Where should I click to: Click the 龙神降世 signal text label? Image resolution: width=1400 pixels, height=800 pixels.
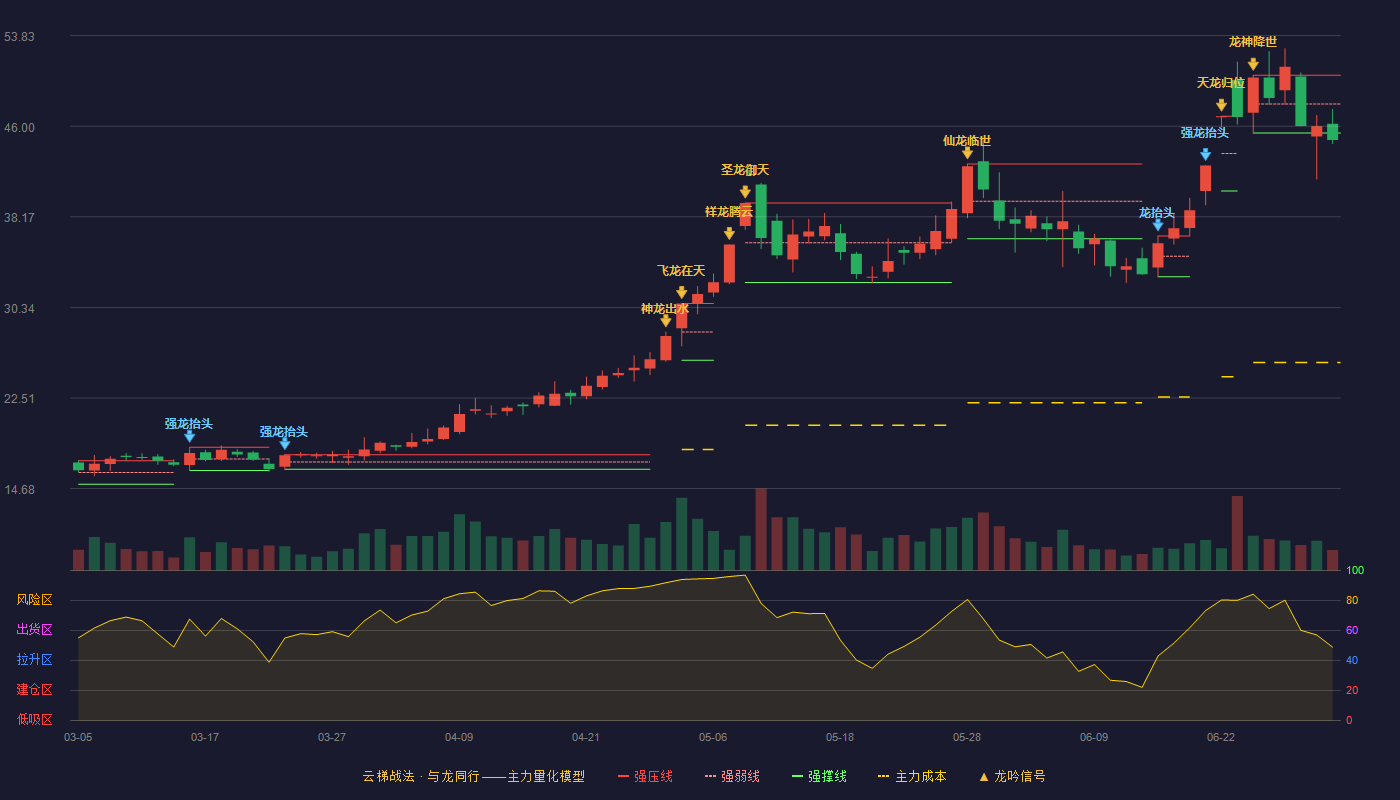1253,41
